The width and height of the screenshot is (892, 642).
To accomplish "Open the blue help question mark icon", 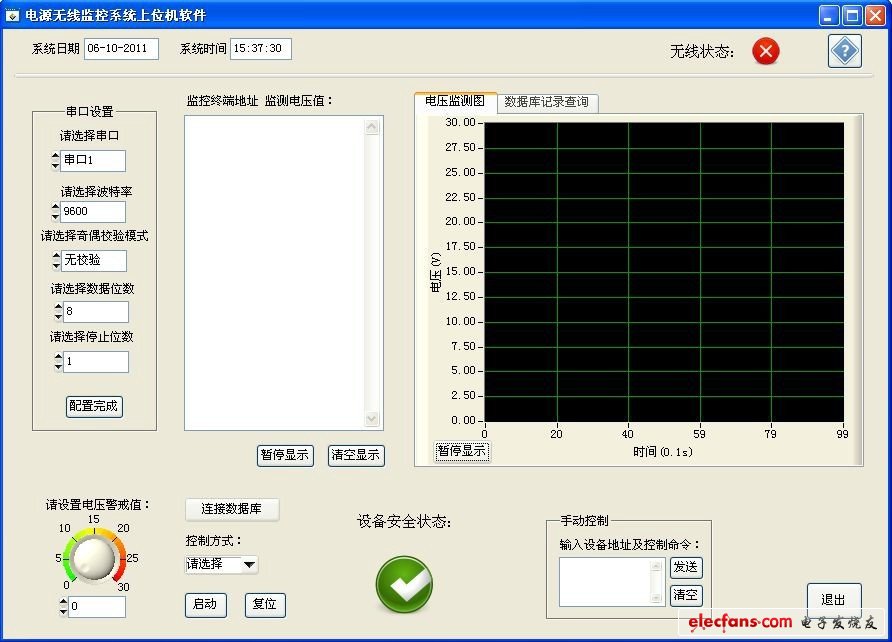I will 844,51.
